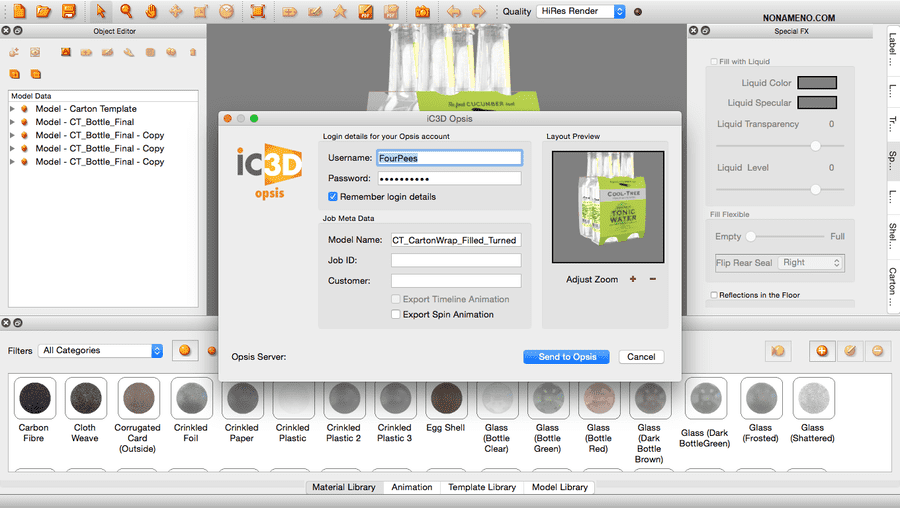Expand the Model - Carton Template item

tap(12, 109)
